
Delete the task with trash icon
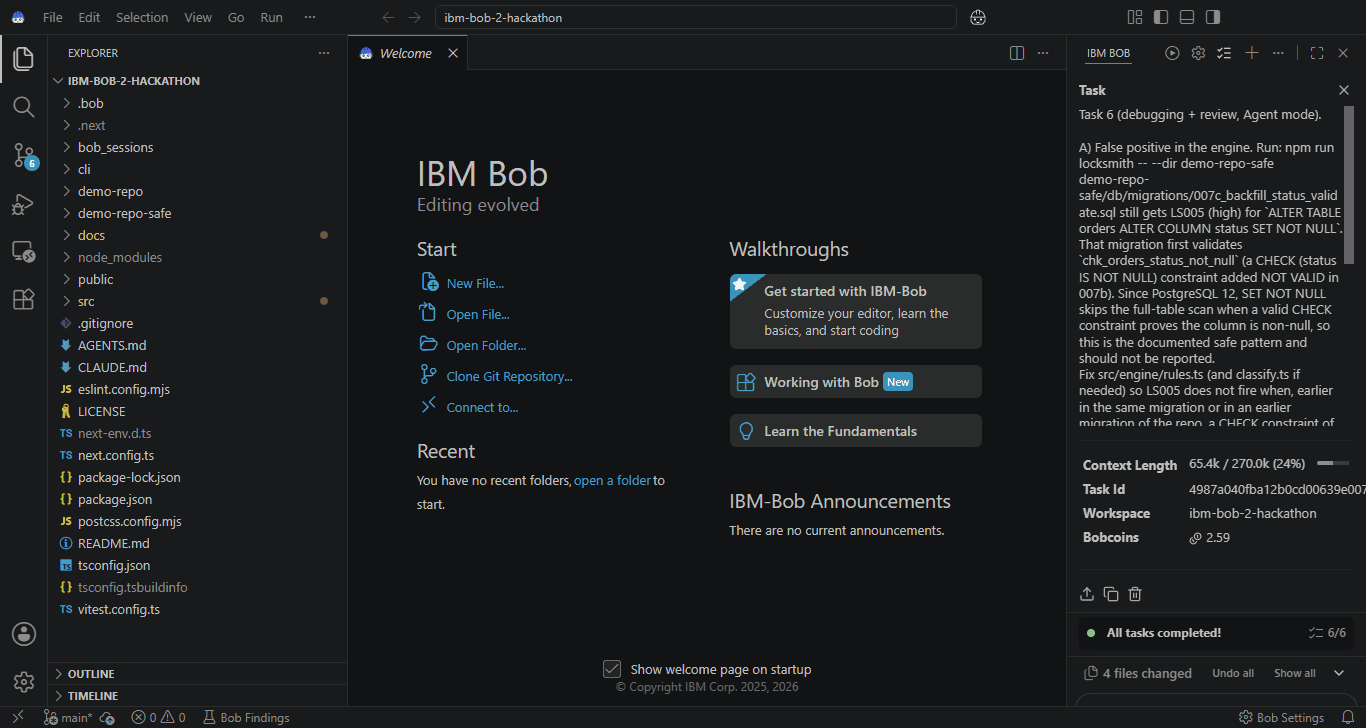point(1135,594)
